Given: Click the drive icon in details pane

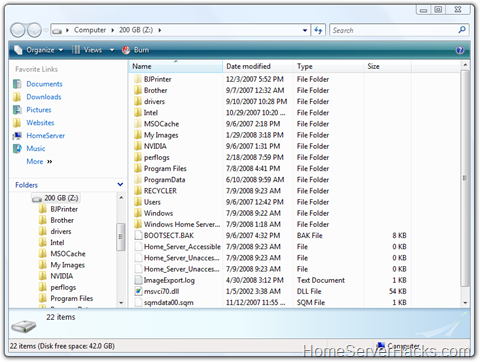Looking at the screenshot, I should click(24, 326).
